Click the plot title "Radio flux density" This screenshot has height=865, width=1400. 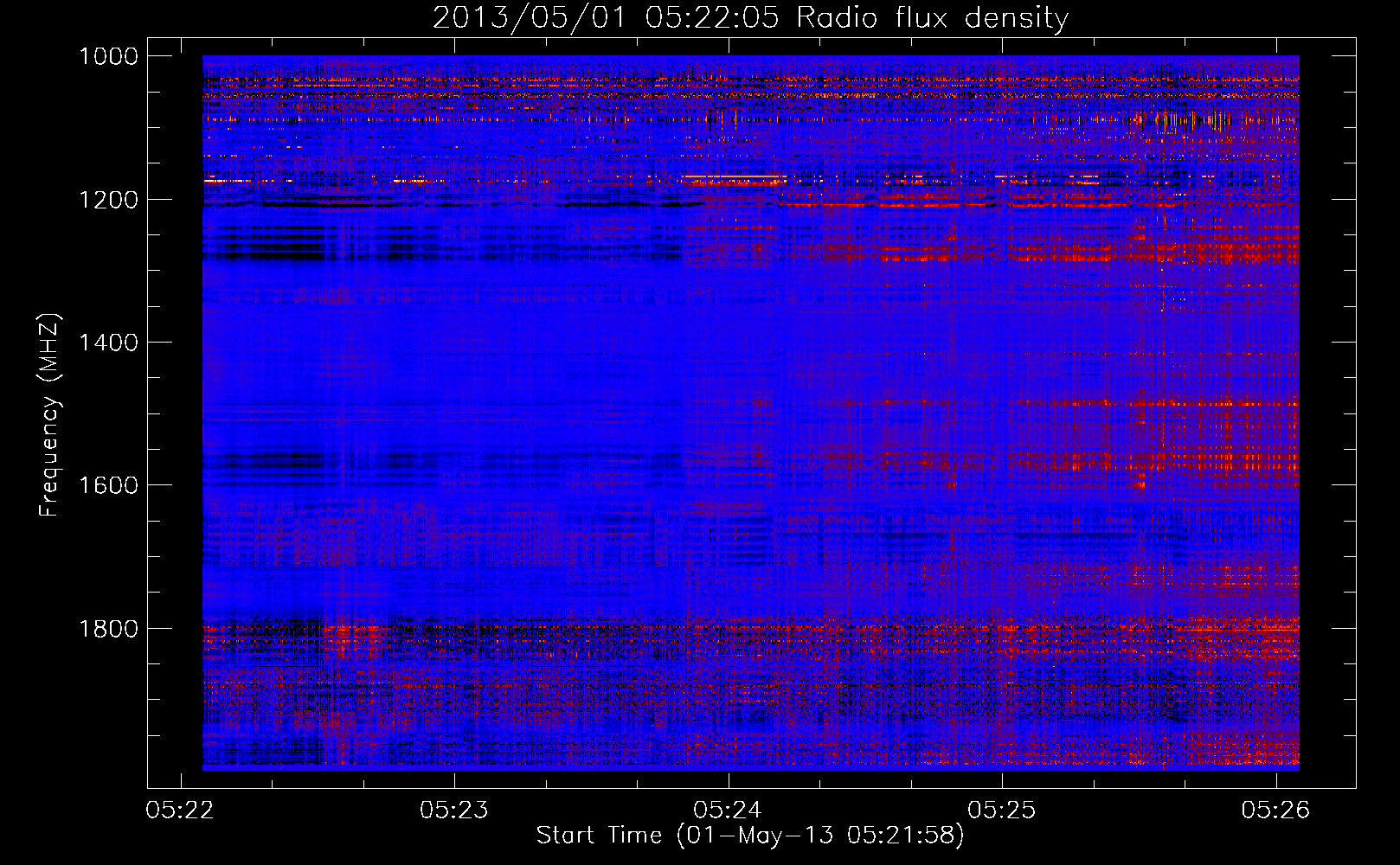click(933, 17)
